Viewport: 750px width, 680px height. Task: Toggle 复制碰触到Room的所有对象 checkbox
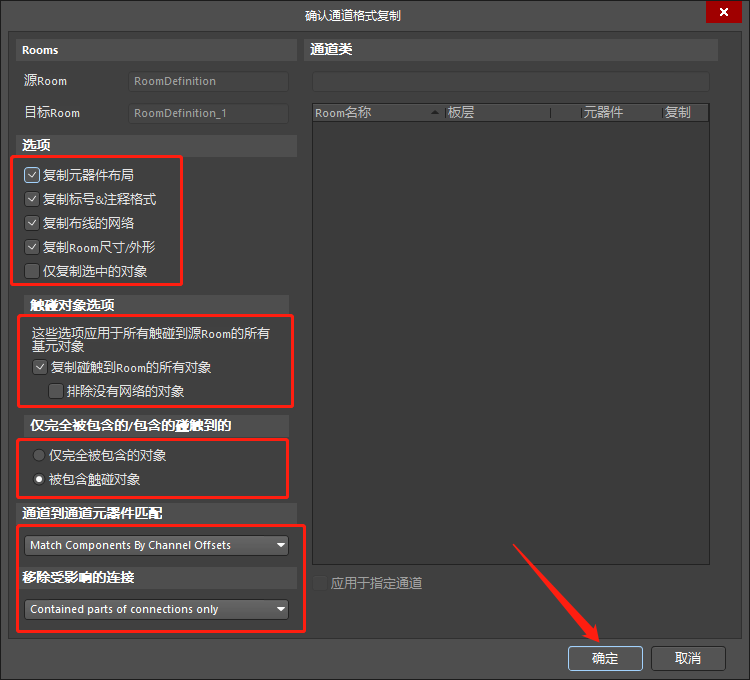40,367
